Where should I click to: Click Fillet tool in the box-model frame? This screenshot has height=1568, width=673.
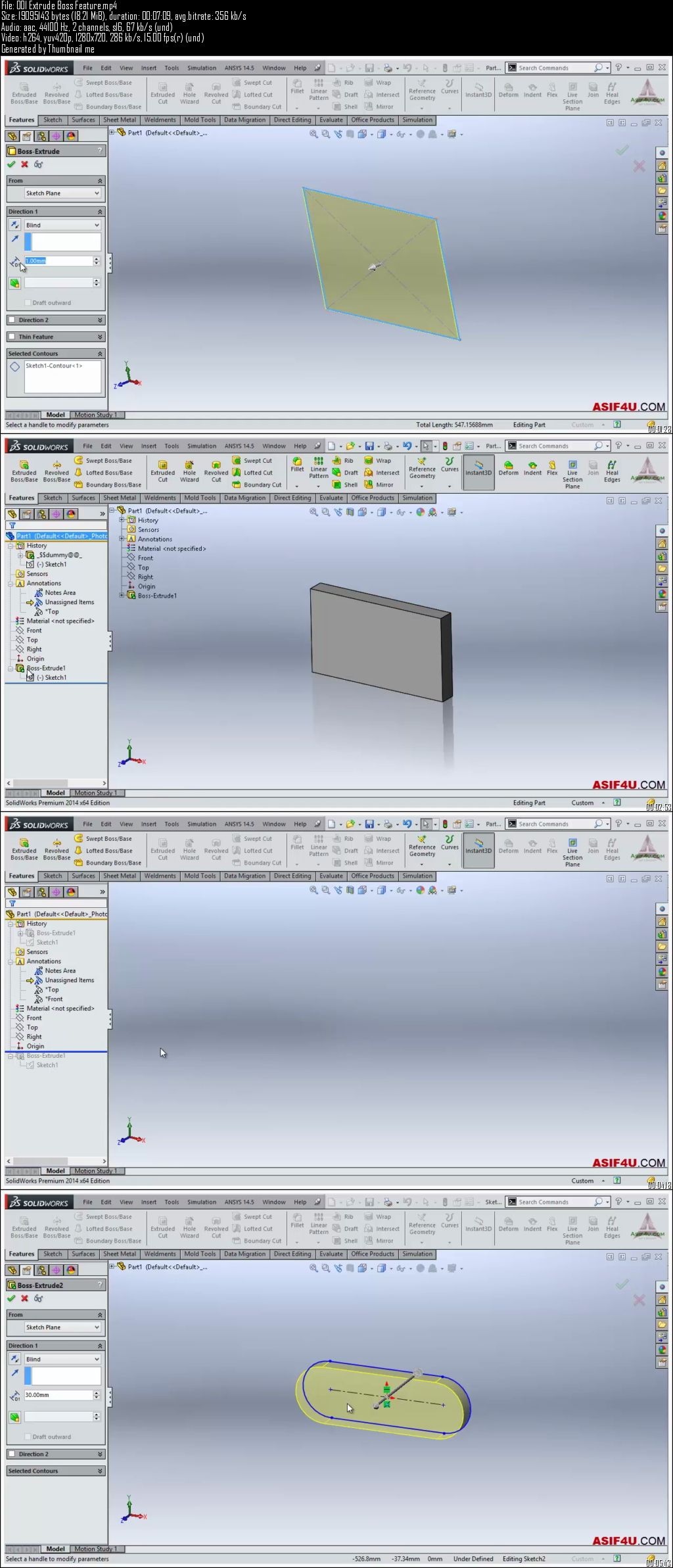(297, 465)
